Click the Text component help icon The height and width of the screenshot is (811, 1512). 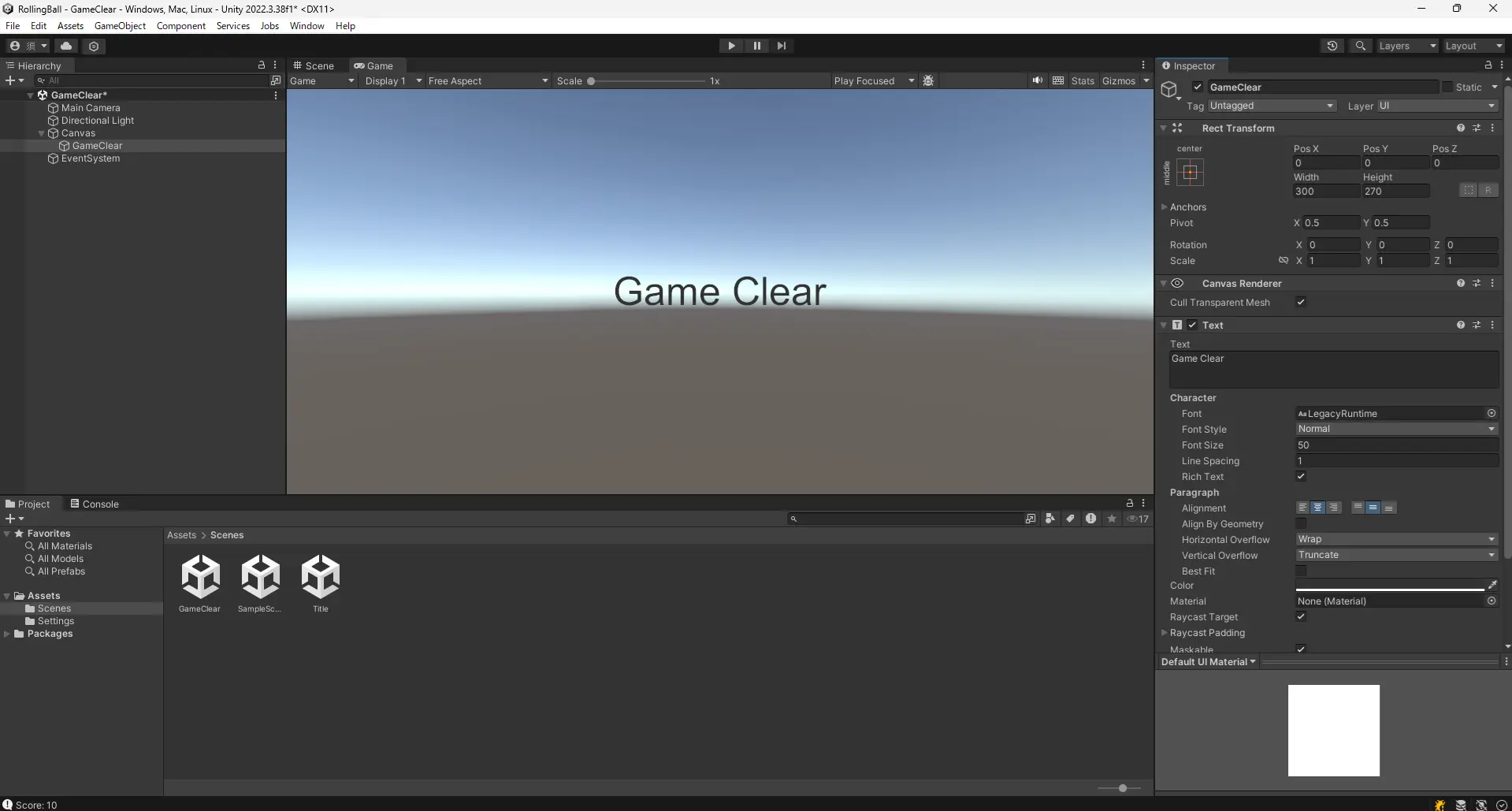pyautogui.click(x=1460, y=325)
